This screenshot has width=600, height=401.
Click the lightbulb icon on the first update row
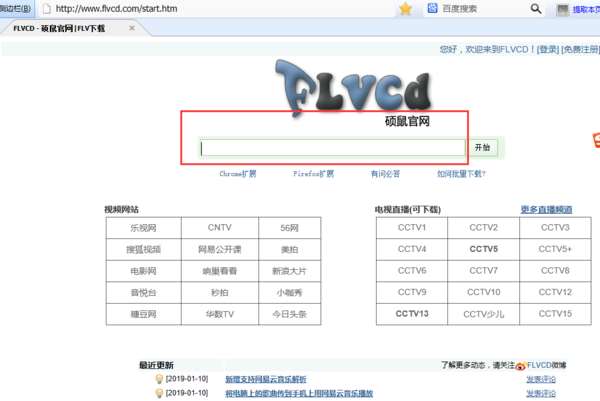pyautogui.click(x=159, y=379)
